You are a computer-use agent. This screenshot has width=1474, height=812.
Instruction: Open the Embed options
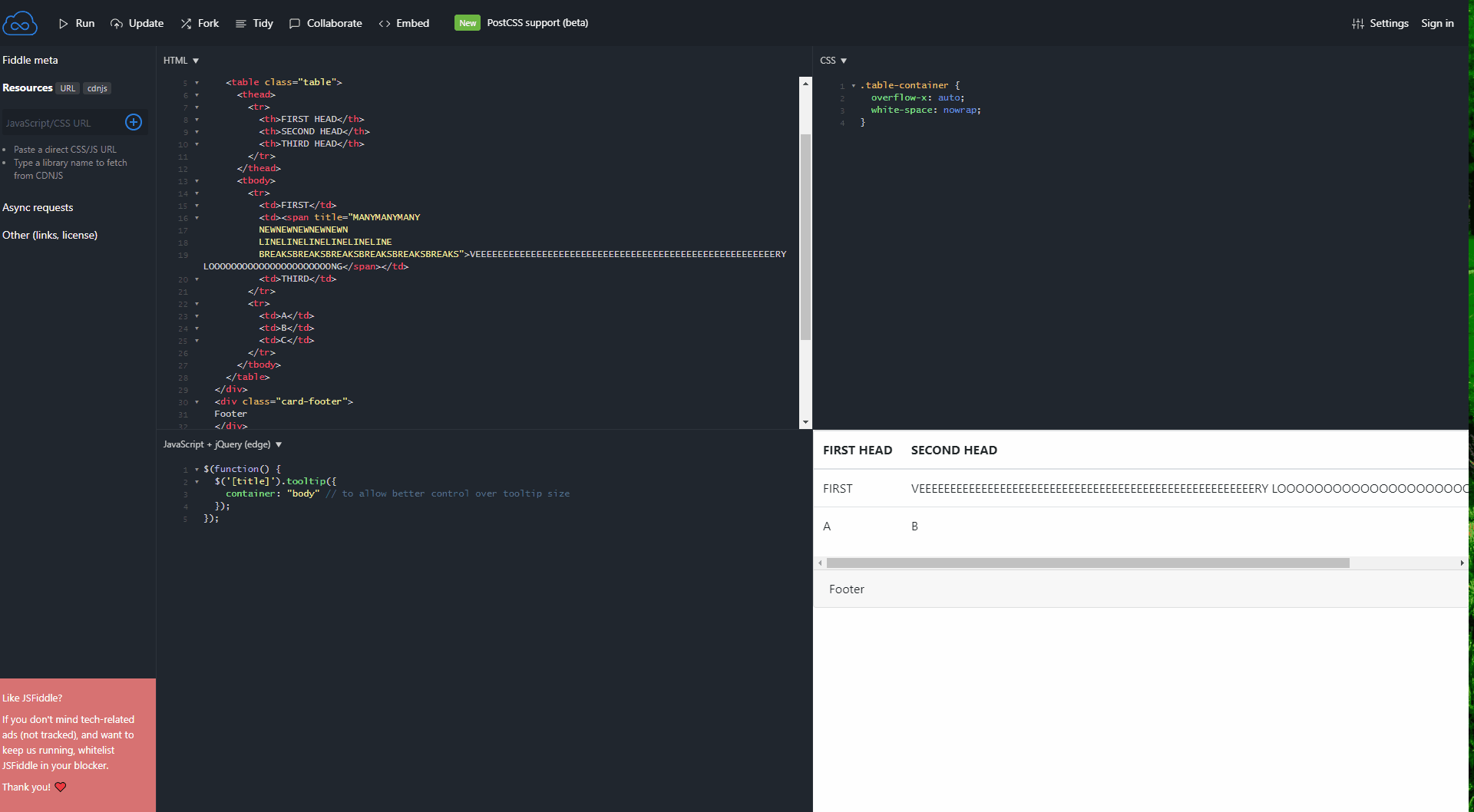click(x=404, y=23)
